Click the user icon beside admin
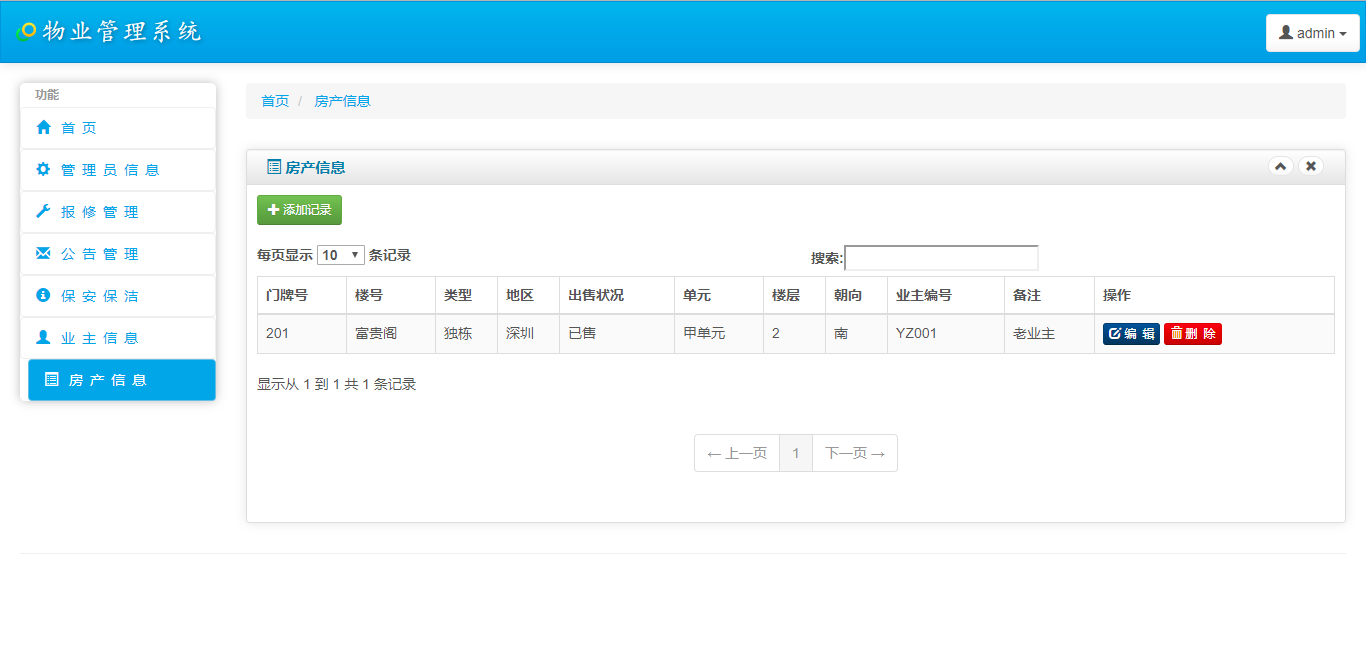The height and width of the screenshot is (656, 1366). pyautogui.click(x=1286, y=33)
